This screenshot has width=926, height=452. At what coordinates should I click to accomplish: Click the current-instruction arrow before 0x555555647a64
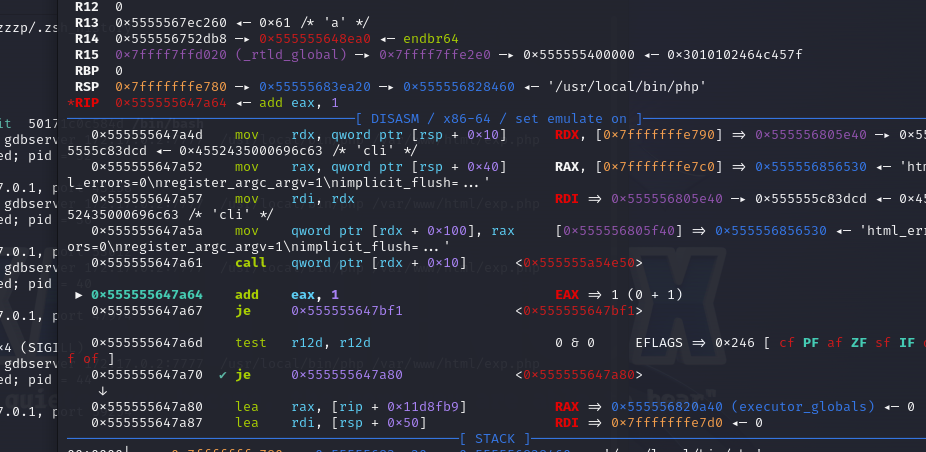[79, 295]
